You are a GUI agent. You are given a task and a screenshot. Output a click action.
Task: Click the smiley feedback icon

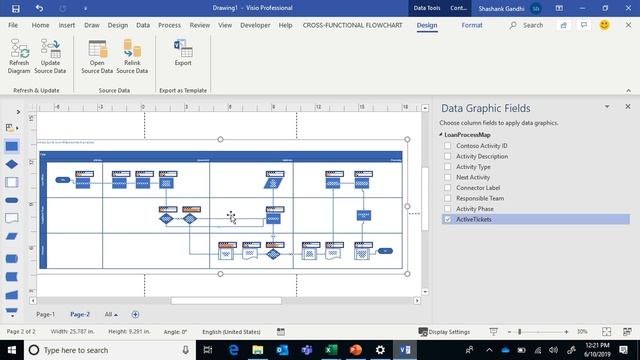tap(604, 25)
